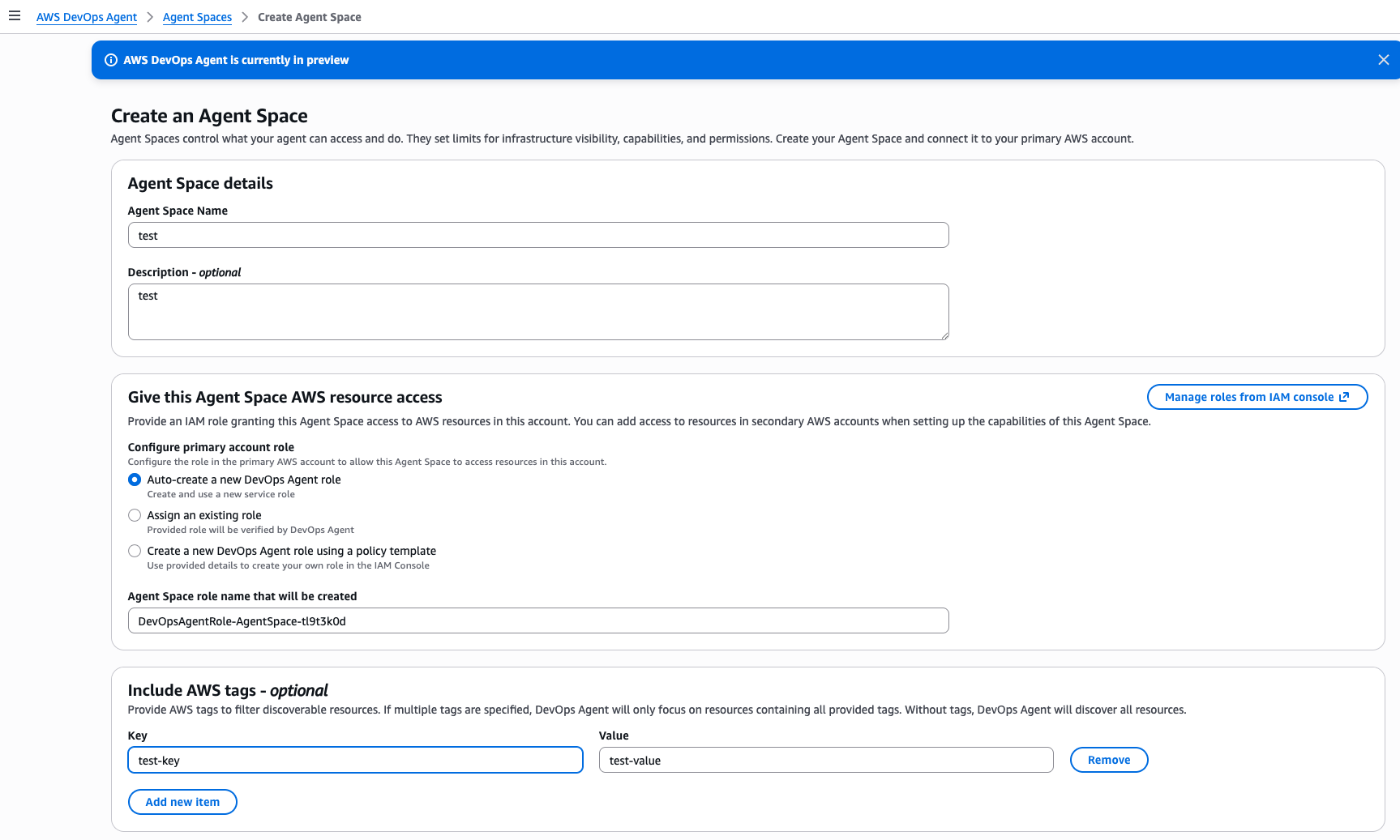
Task: Click the Give this Agent Space AWS resource access heading
Action: [285, 397]
